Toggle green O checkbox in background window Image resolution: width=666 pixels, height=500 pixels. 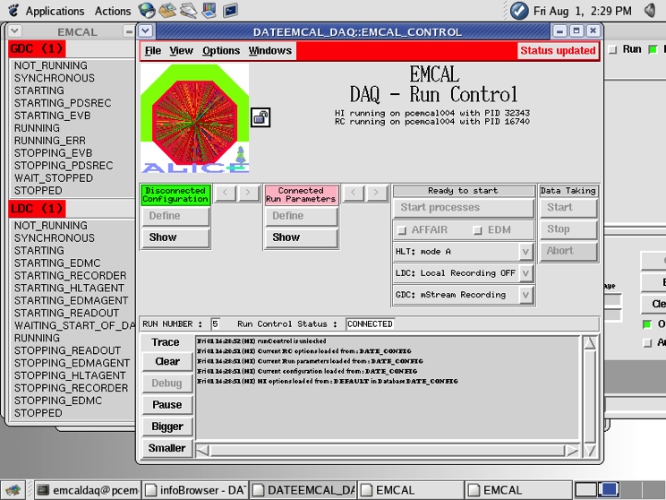coord(647,325)
